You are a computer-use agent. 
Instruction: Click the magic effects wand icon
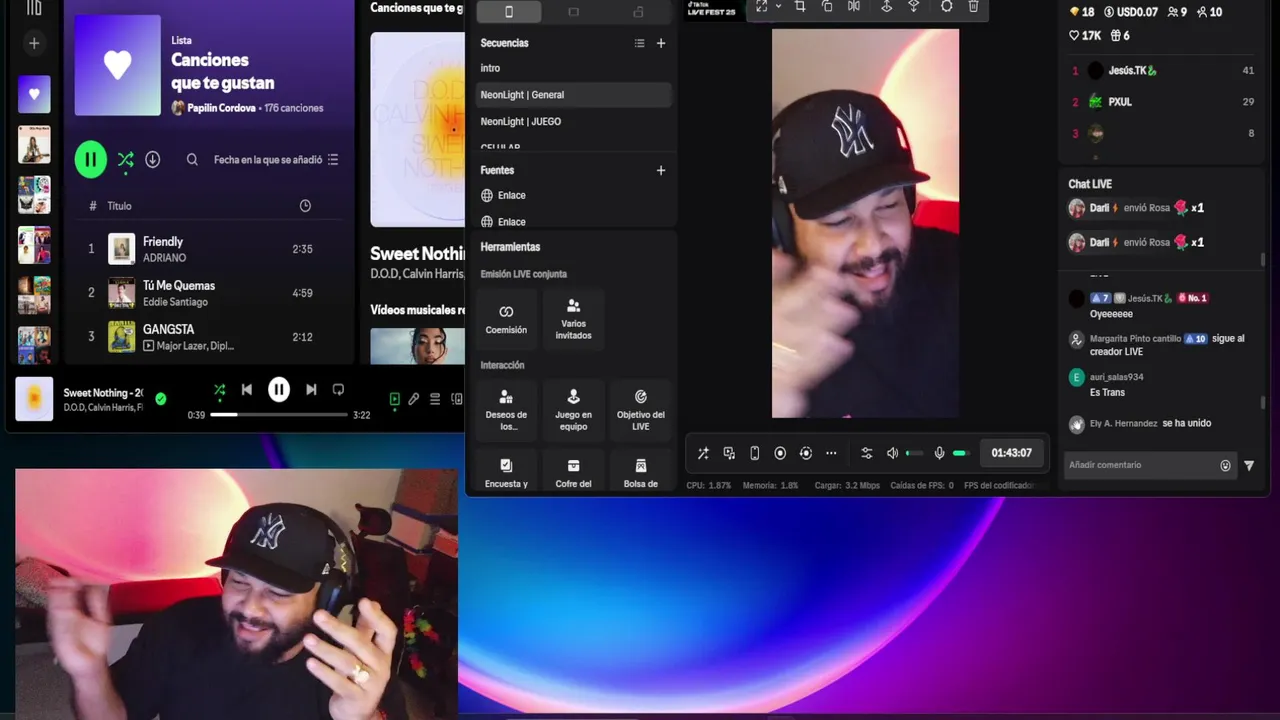tap(703, 453)
